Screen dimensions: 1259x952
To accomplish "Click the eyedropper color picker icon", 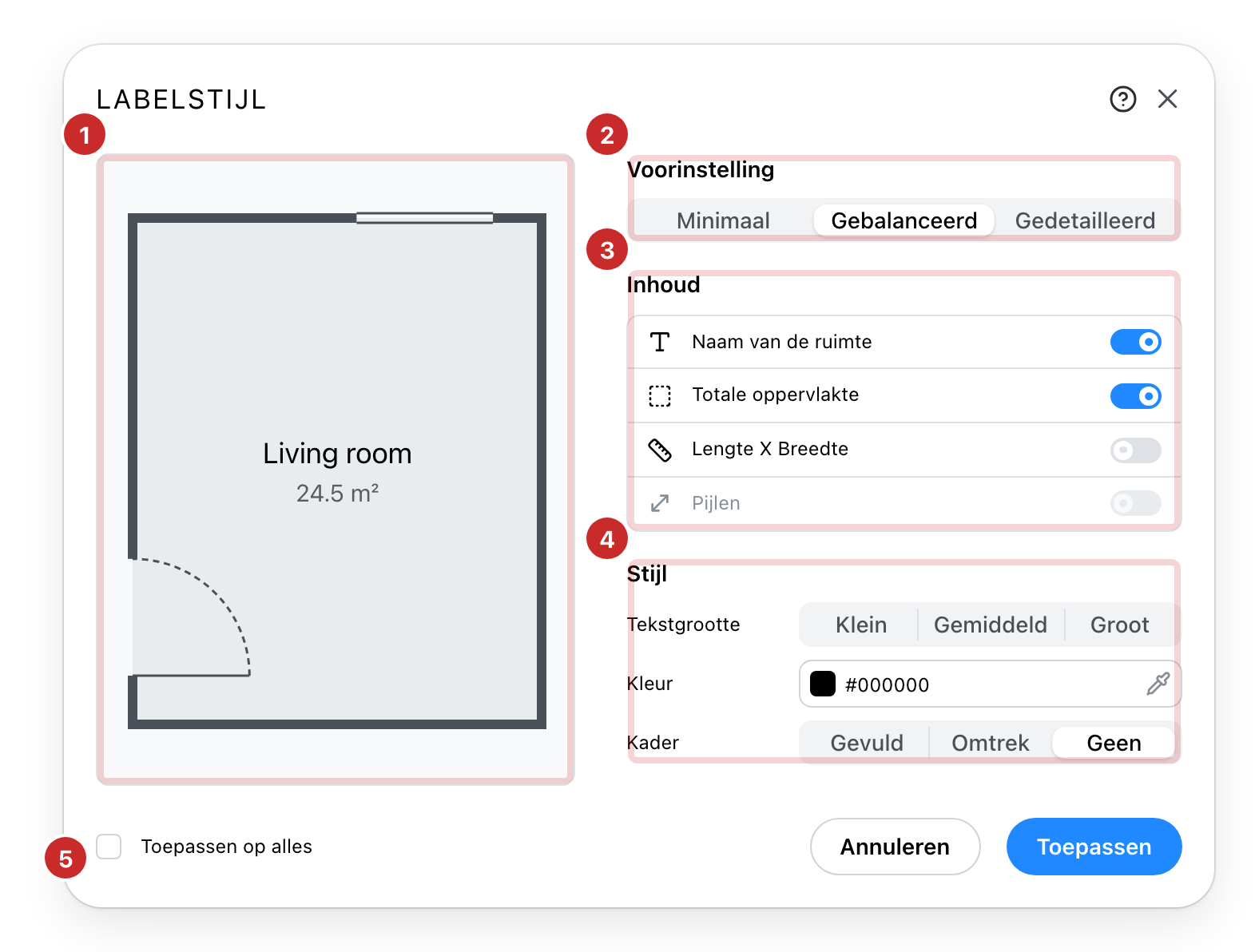I will click(1158, 684).
